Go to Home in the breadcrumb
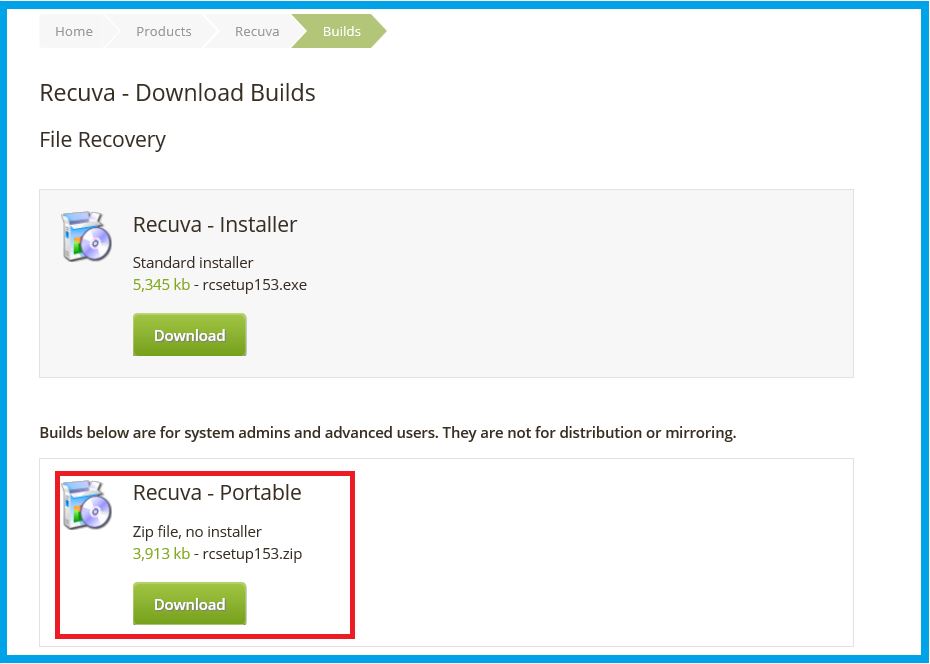 [74, 31]
